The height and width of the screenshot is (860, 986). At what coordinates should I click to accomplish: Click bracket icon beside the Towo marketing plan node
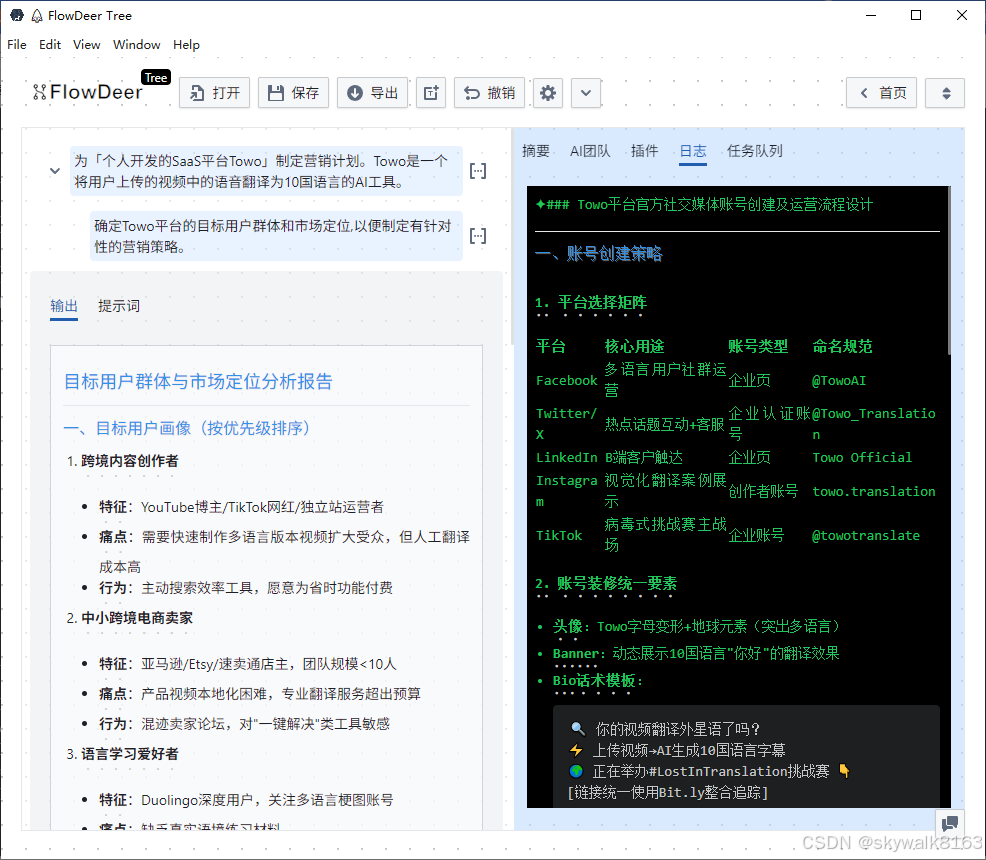(x=478, y=171)
